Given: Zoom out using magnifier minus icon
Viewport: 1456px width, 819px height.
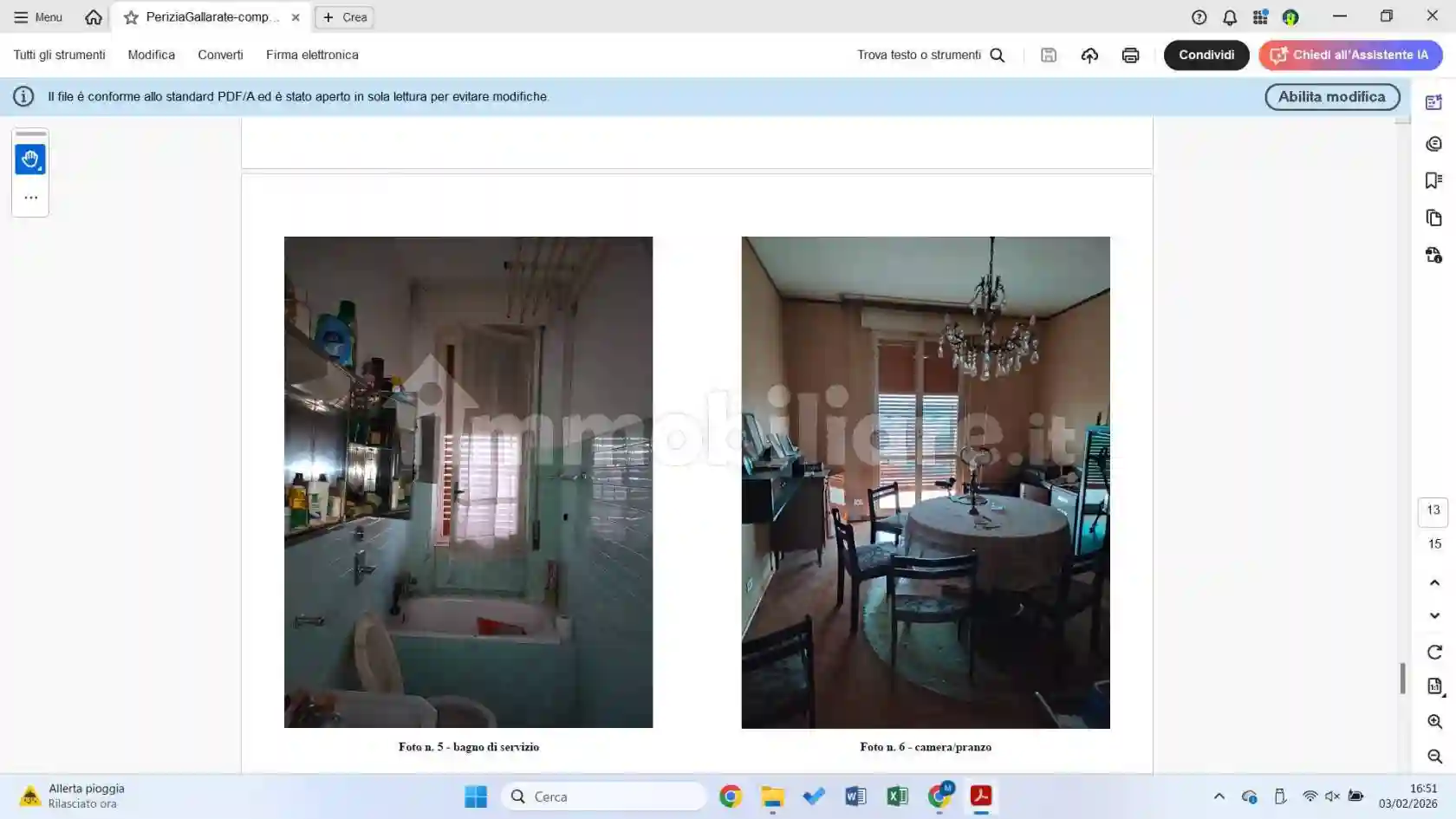Looking at the screenshot, I should (1434, 757).
